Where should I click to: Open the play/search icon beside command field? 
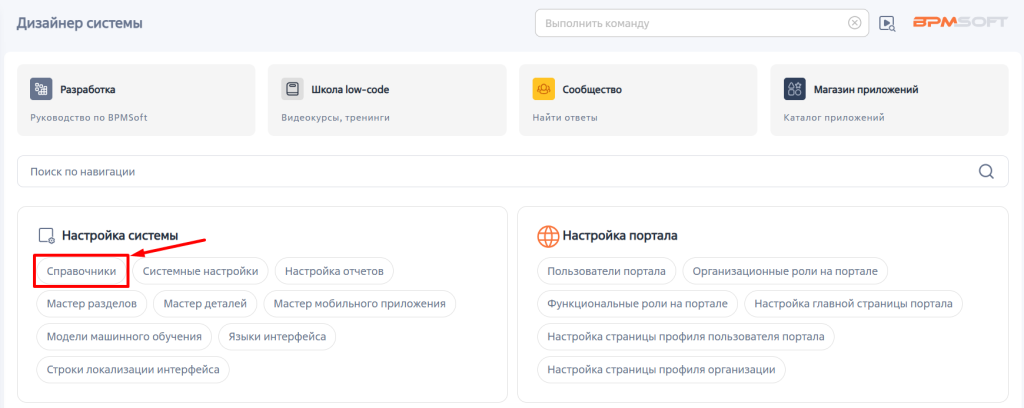pos(887,24)
